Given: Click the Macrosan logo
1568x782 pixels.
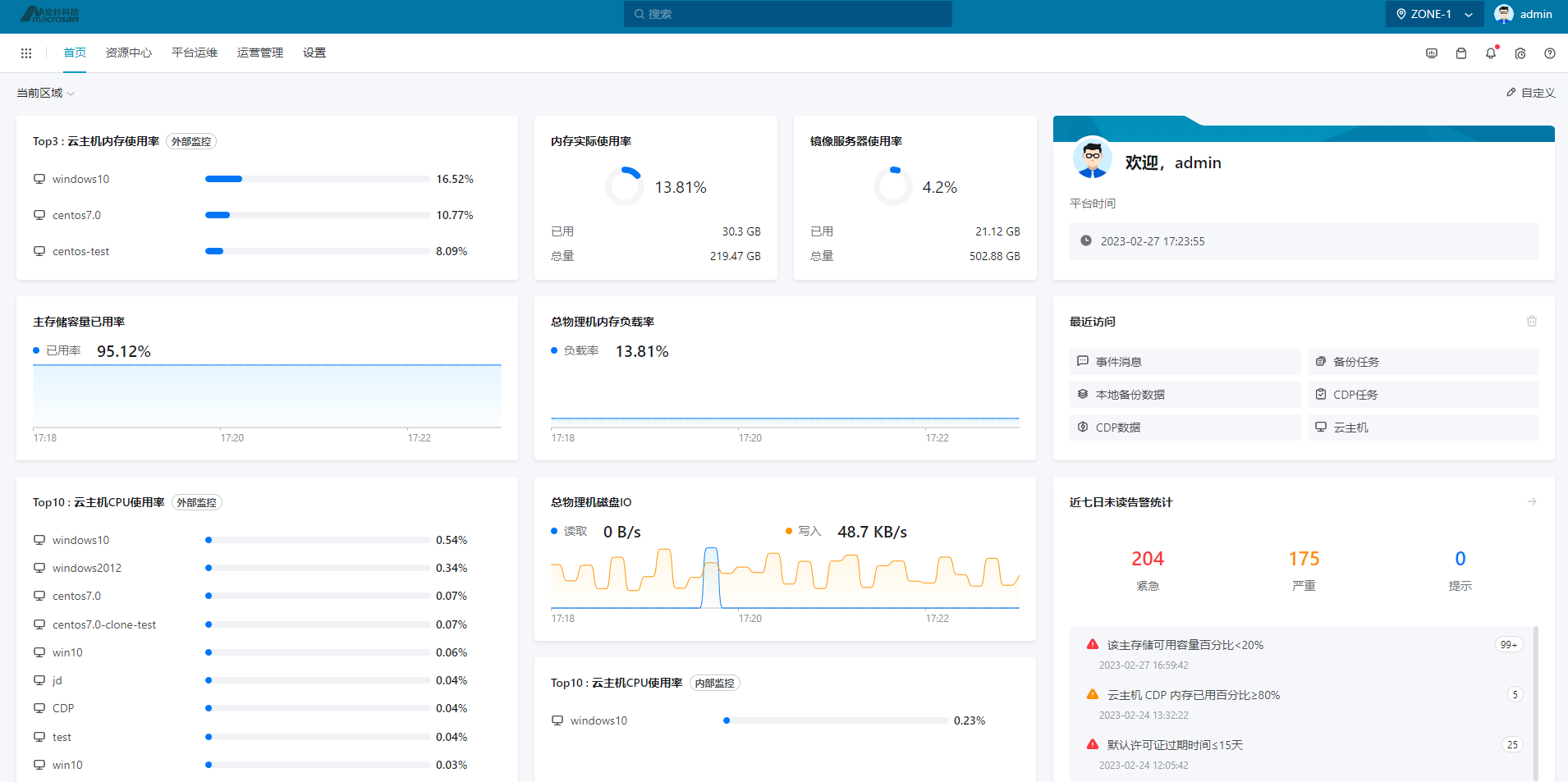Looking at the screenshot, I should tap(50, 14).
